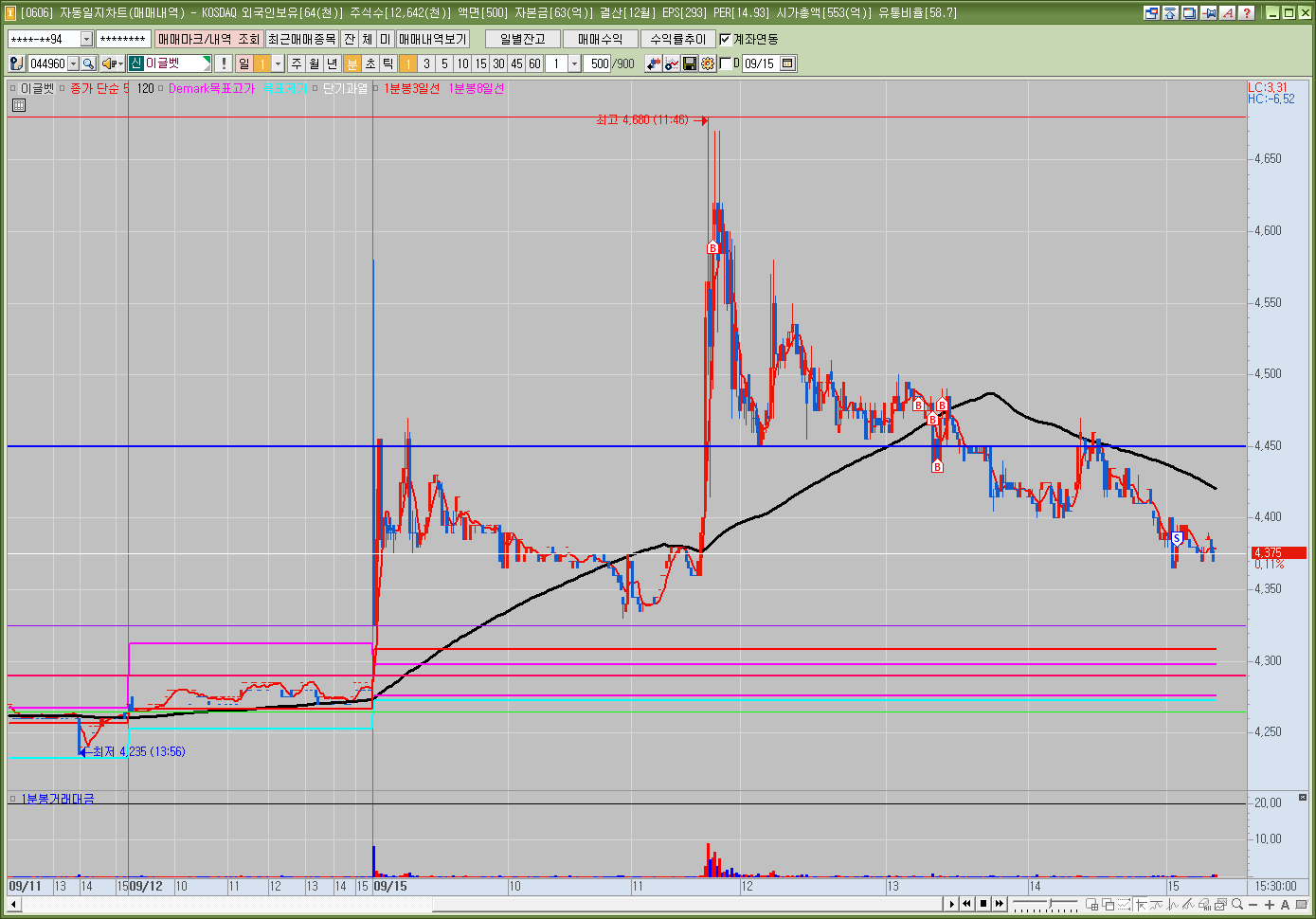Toggle the 이글벳 series legend square
This screenshot has height=919, width=1316.
pos(13,88)
